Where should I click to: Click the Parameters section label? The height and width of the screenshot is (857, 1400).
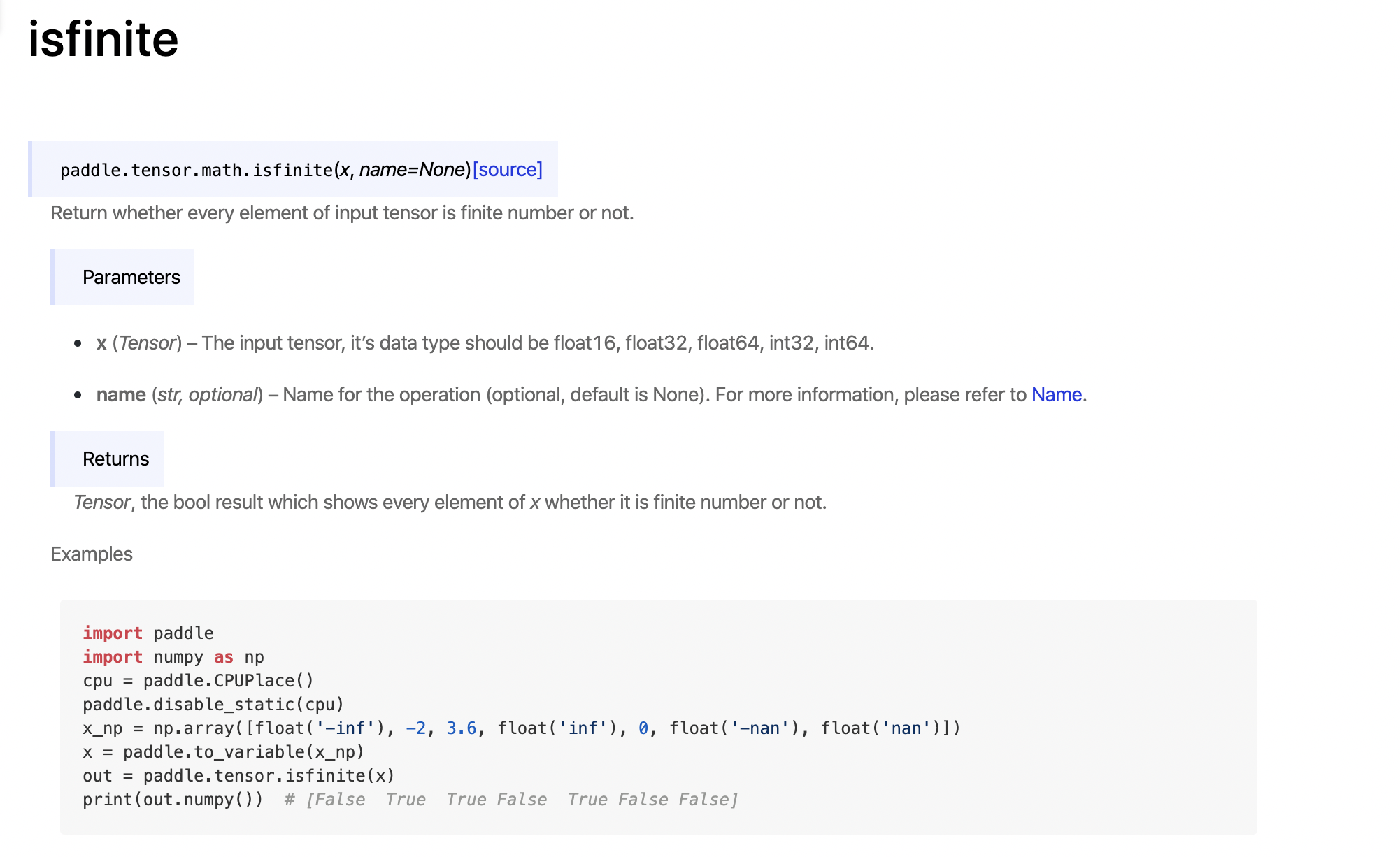tap(131, 278)
